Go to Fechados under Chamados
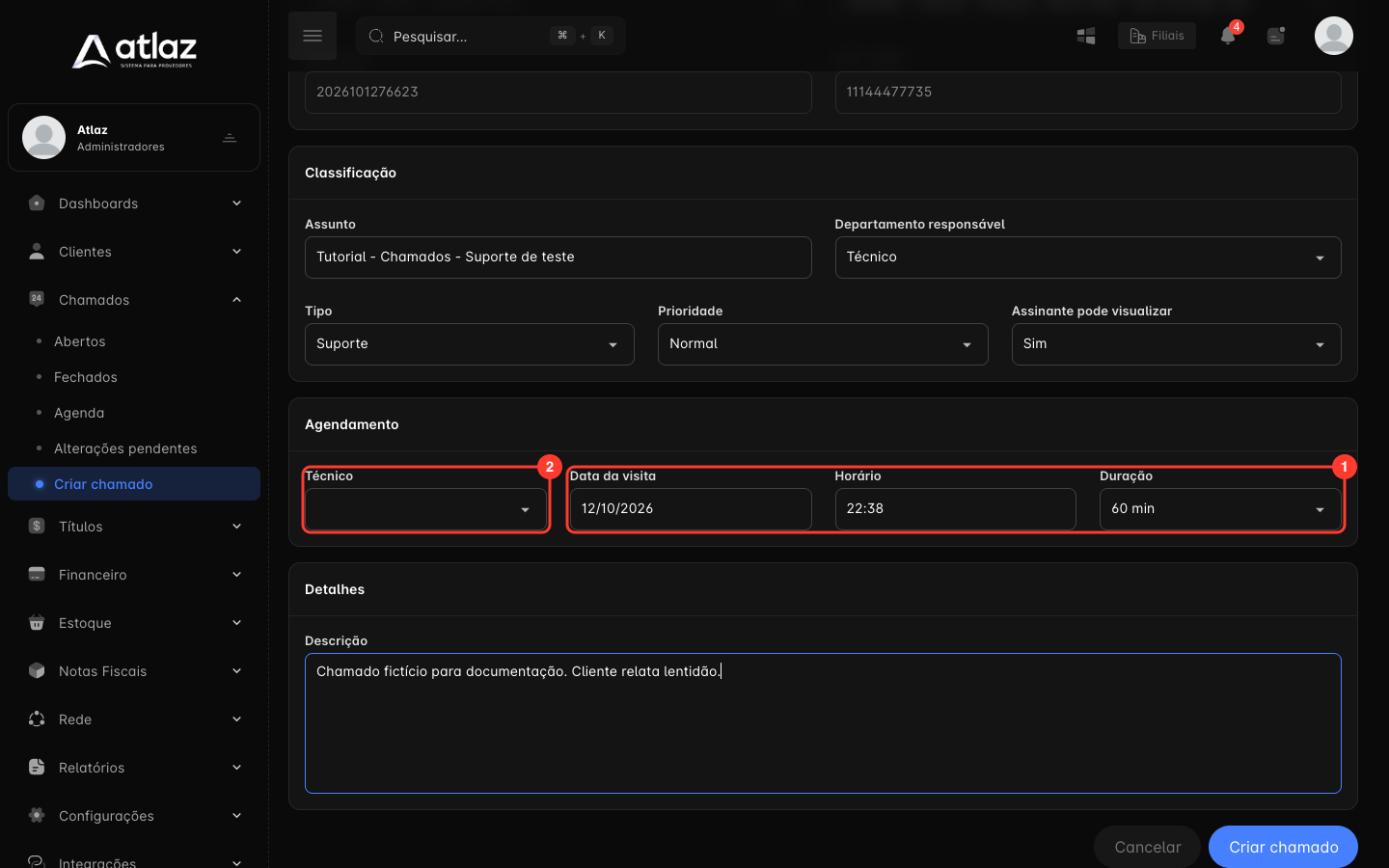Screen dimensions: 1389x868 86,377
